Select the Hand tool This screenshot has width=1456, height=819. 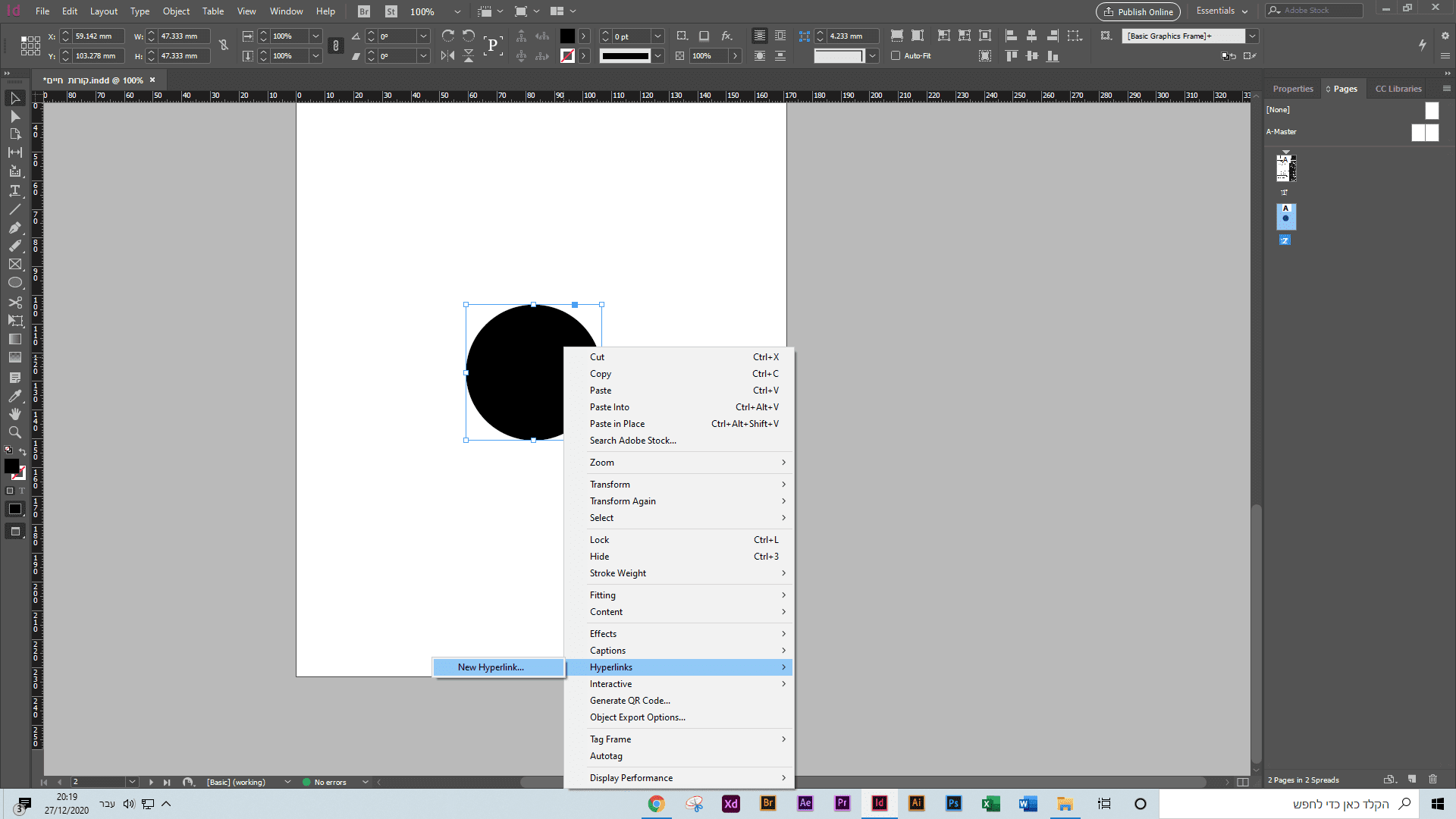(x=14, y=414)
